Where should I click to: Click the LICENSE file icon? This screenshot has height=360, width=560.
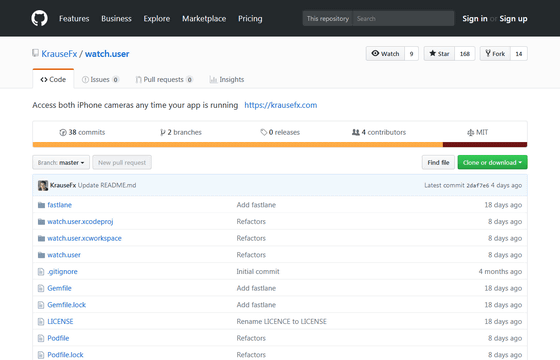click(41, 321)
